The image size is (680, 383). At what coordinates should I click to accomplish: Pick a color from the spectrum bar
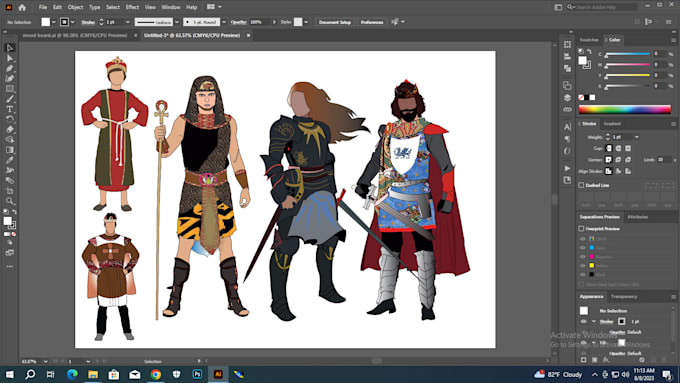pyautogui.click(x=624, y=109)
